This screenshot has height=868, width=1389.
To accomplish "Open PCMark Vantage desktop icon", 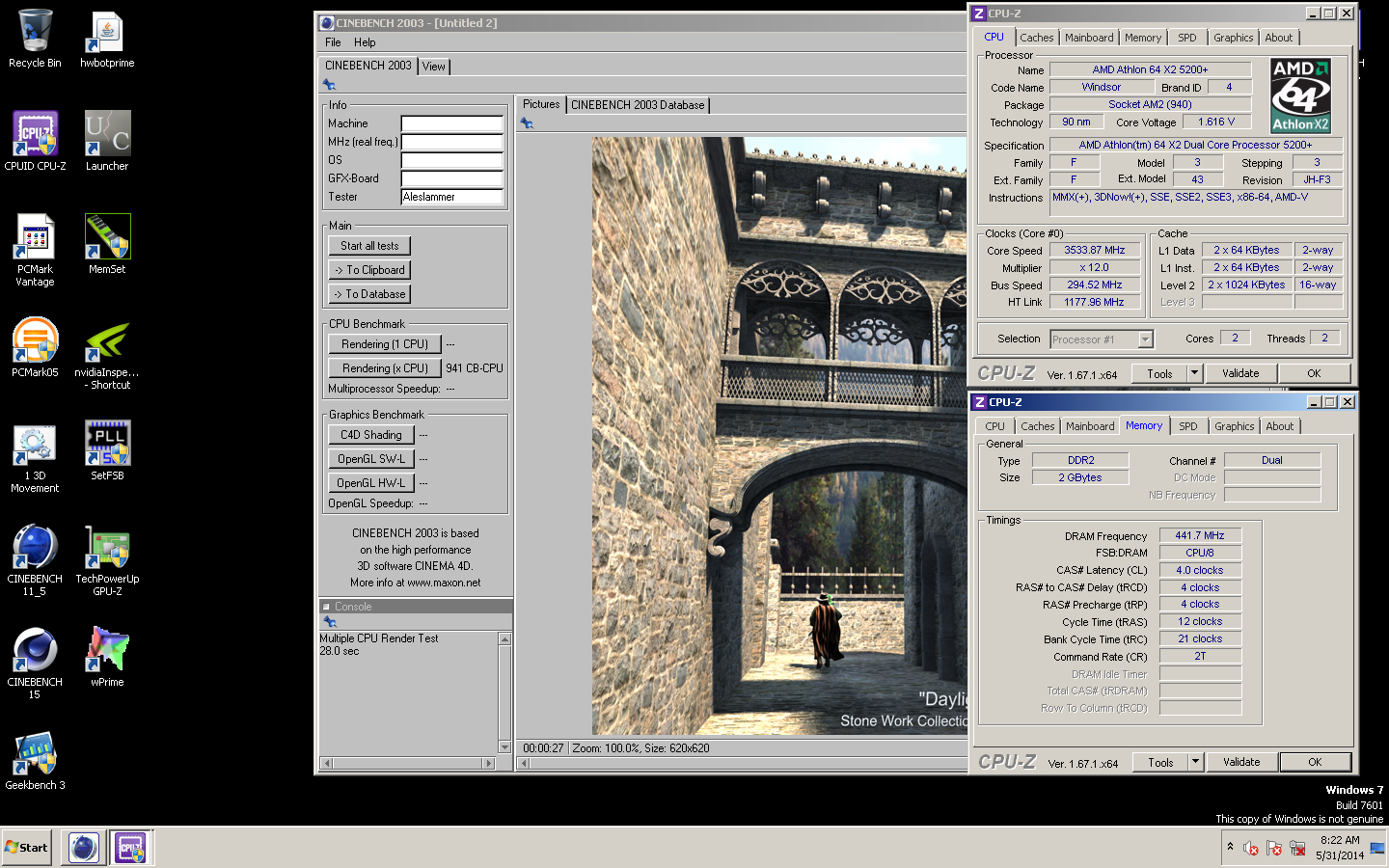I will [35, 250].
